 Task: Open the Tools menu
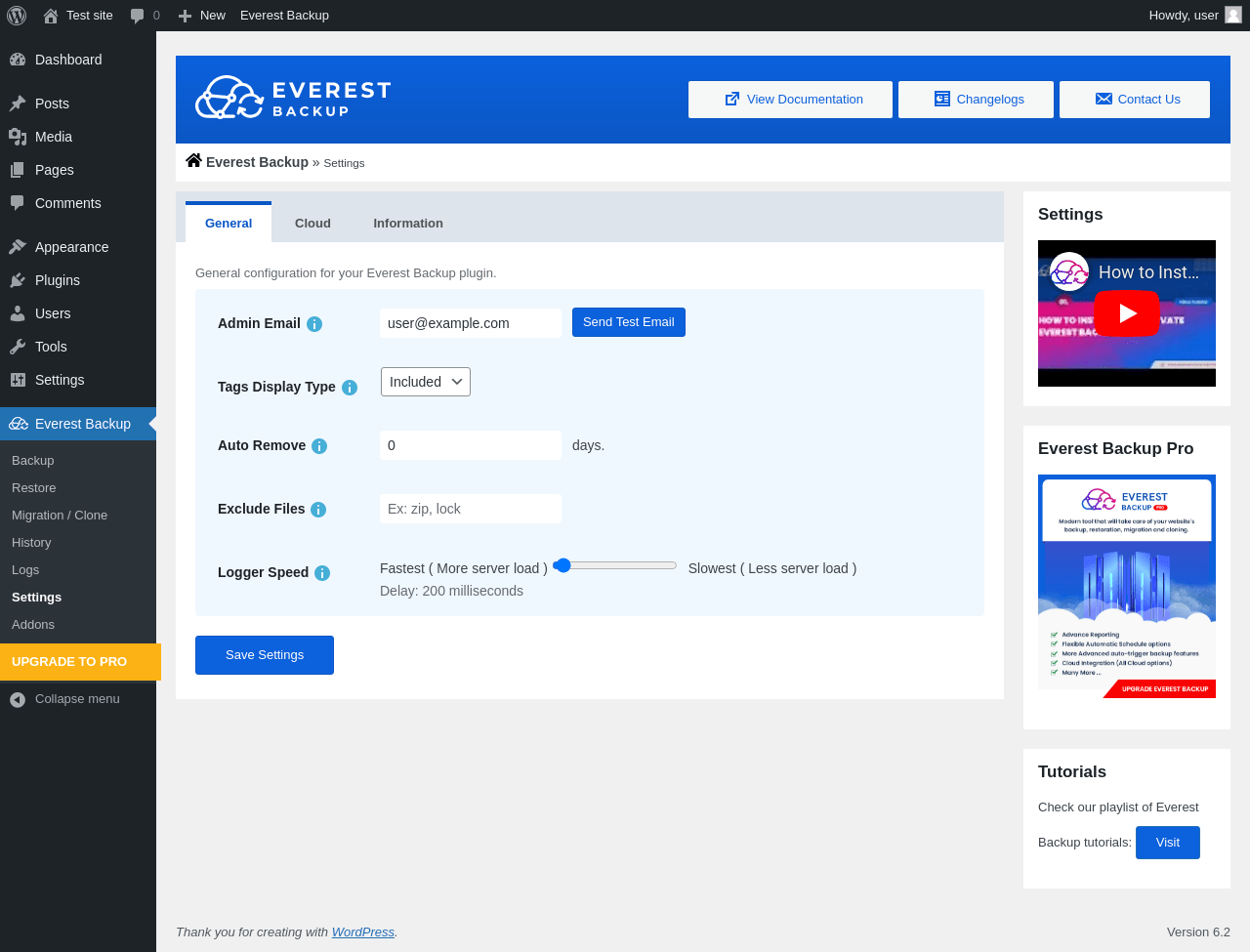78,347
